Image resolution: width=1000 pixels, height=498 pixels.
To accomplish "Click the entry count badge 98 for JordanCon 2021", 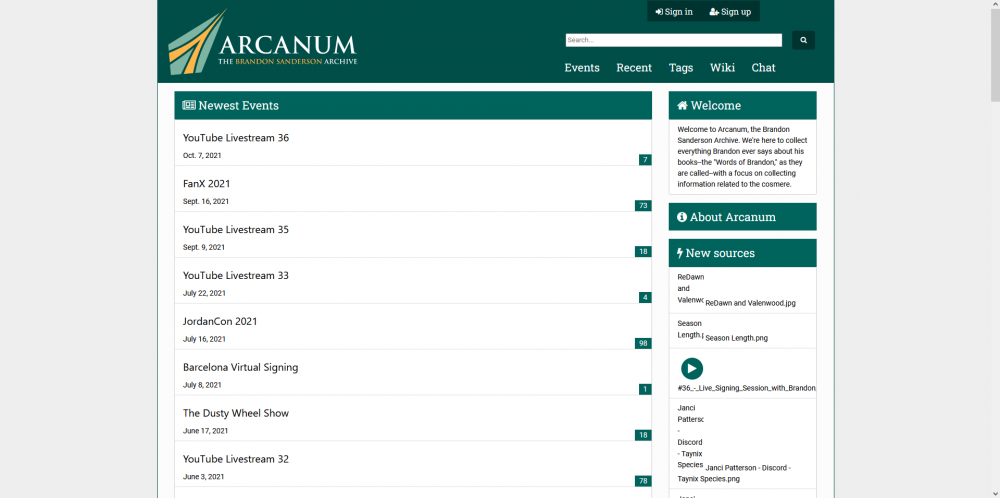I will 643,343.
